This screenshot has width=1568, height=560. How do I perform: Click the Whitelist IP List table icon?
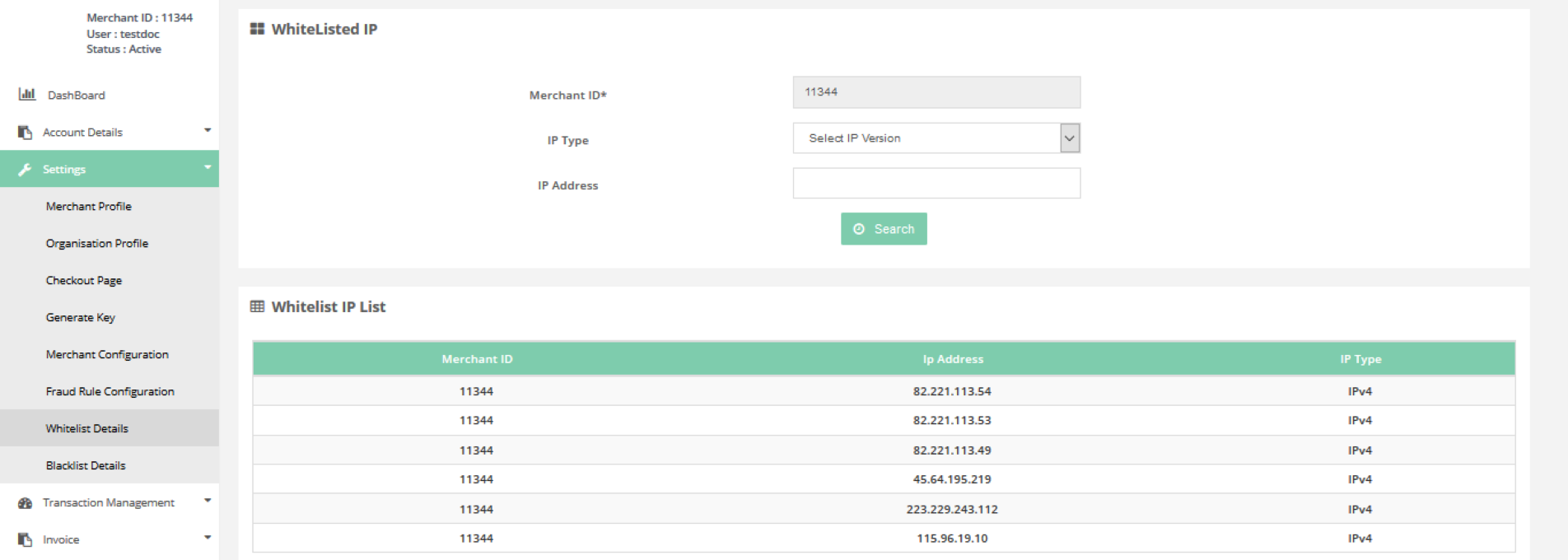tap(257, 306)
